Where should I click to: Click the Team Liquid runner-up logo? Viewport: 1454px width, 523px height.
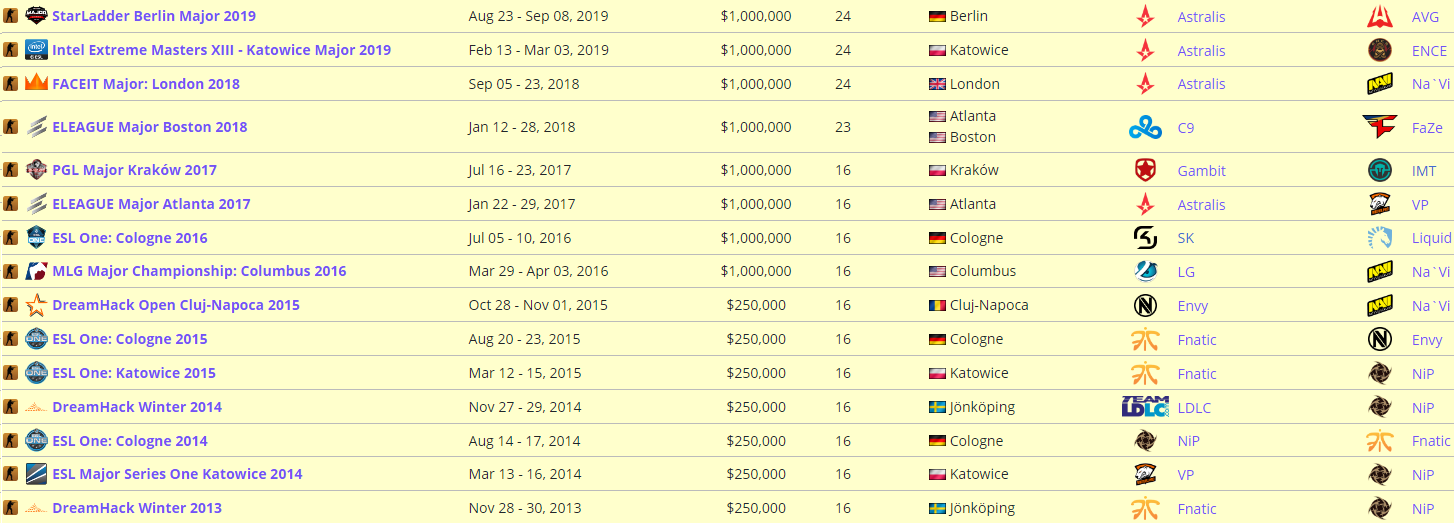click(x=1380, y=238)
